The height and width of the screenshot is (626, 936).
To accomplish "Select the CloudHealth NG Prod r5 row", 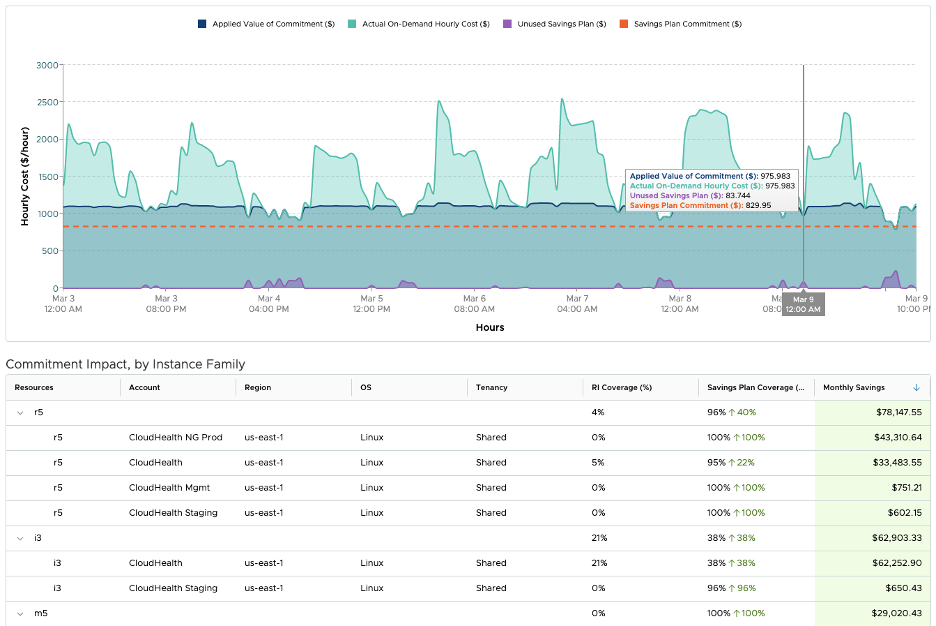I will coord(468,437).
